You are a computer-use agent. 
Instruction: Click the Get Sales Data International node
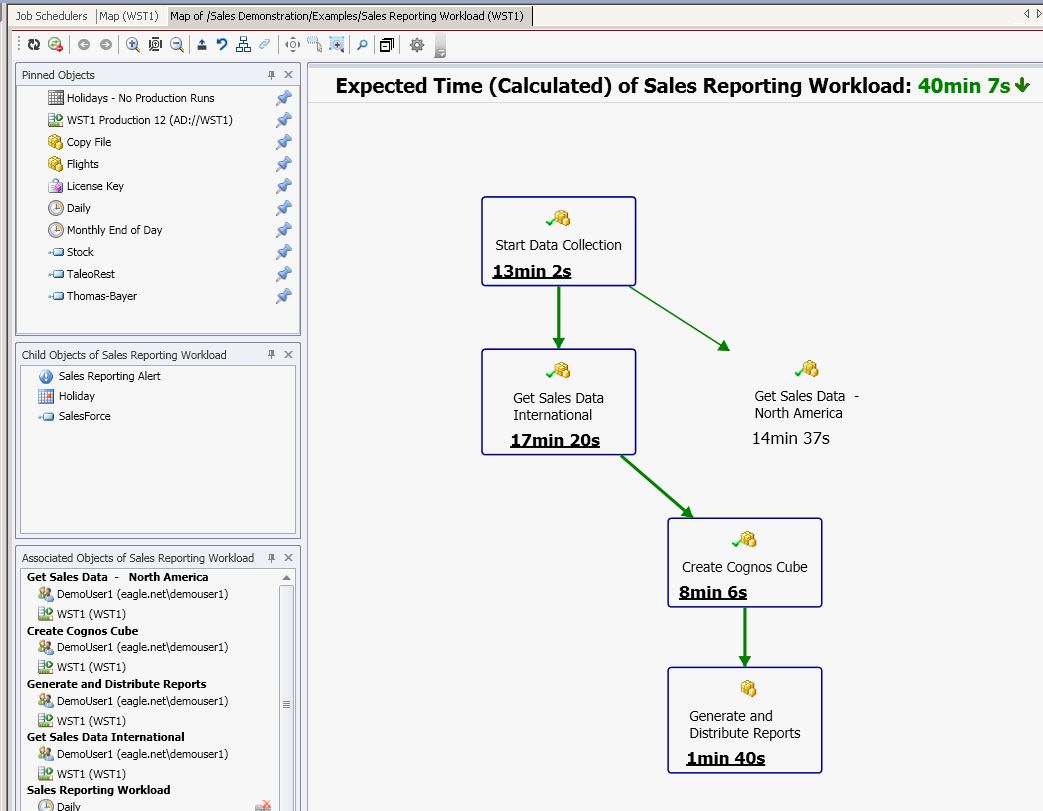pos(559,402)
